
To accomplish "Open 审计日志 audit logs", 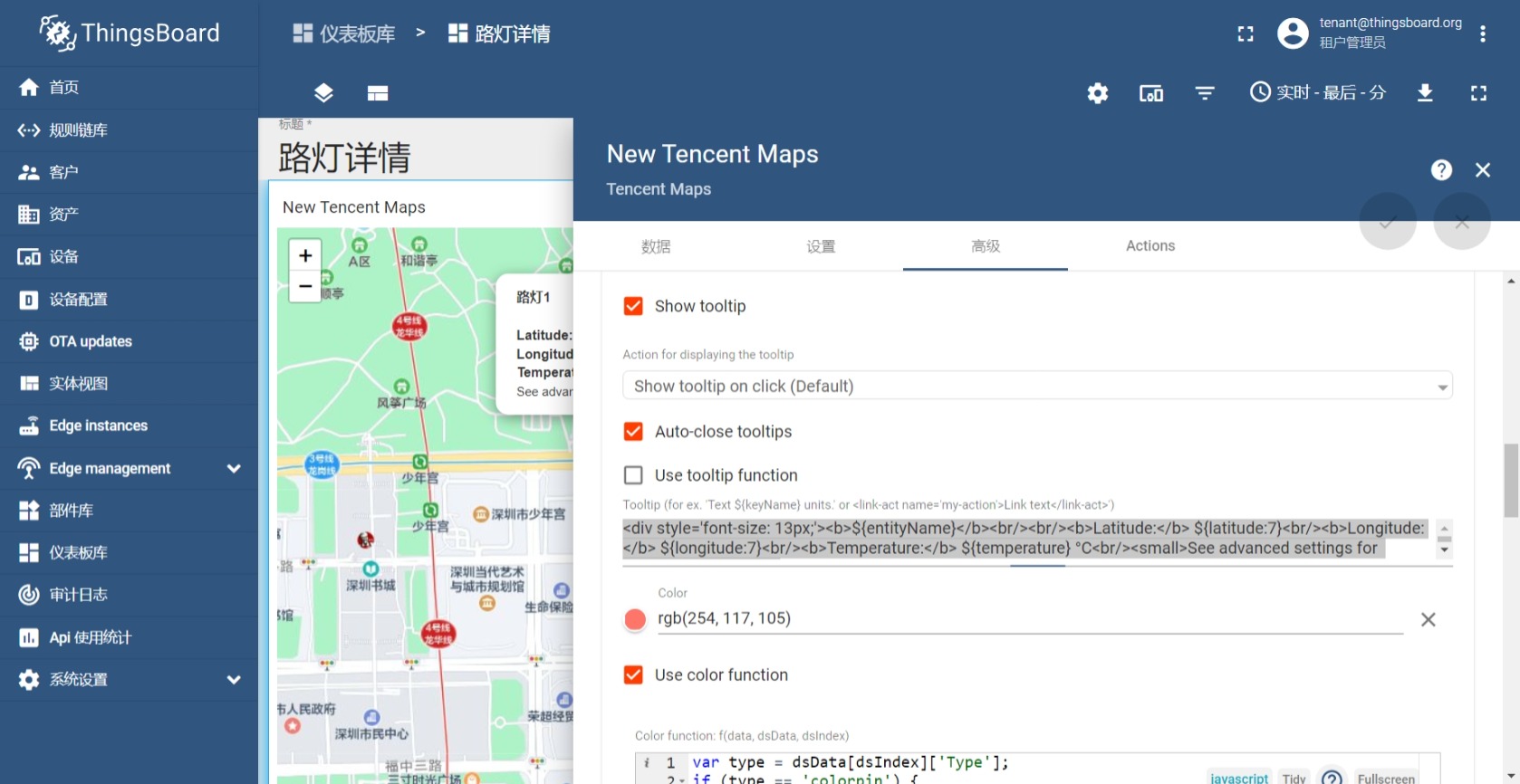I will [129, 595].
